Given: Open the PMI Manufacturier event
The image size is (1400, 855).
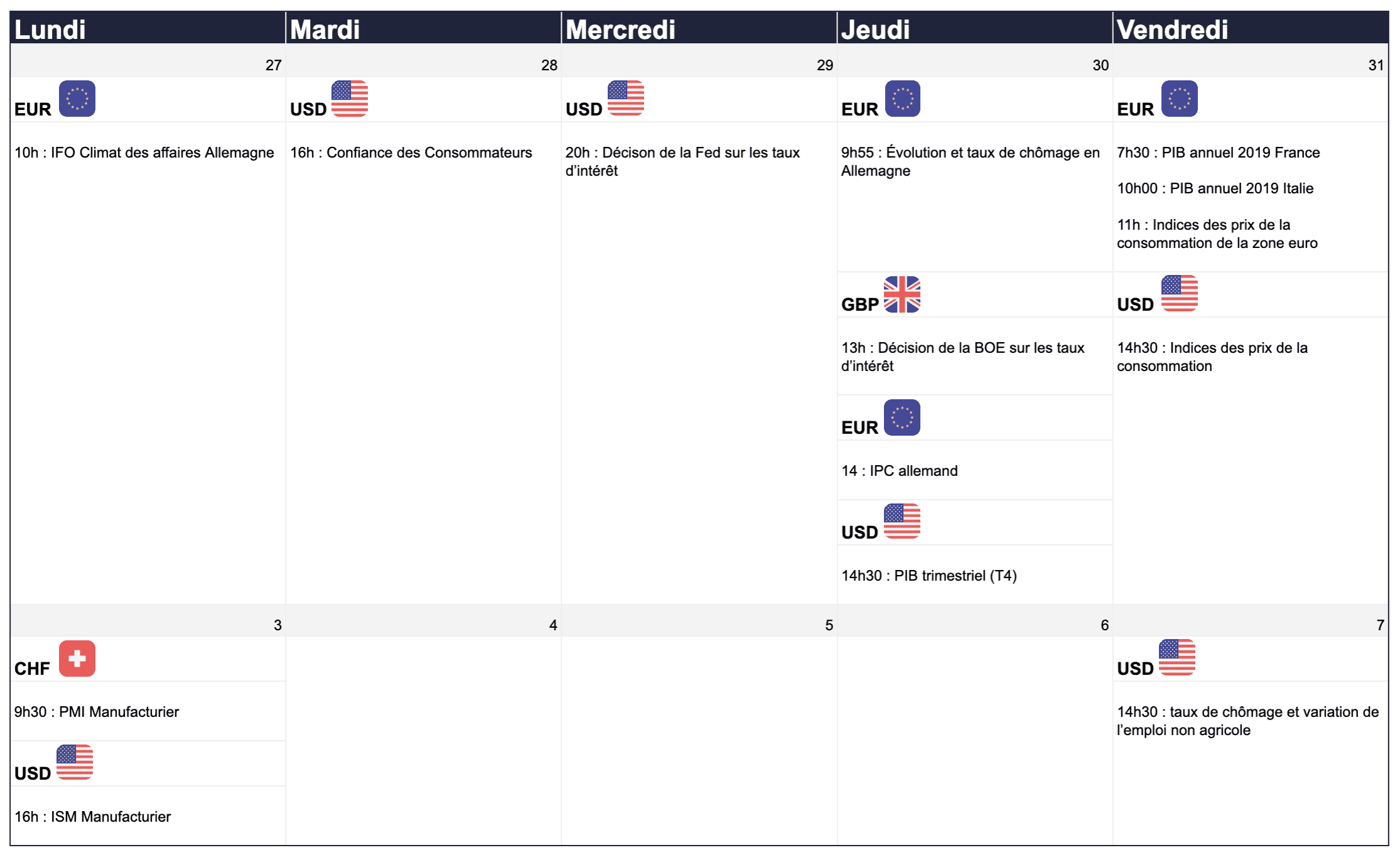Looking at the screenshot, I should [x=97, y=712].
